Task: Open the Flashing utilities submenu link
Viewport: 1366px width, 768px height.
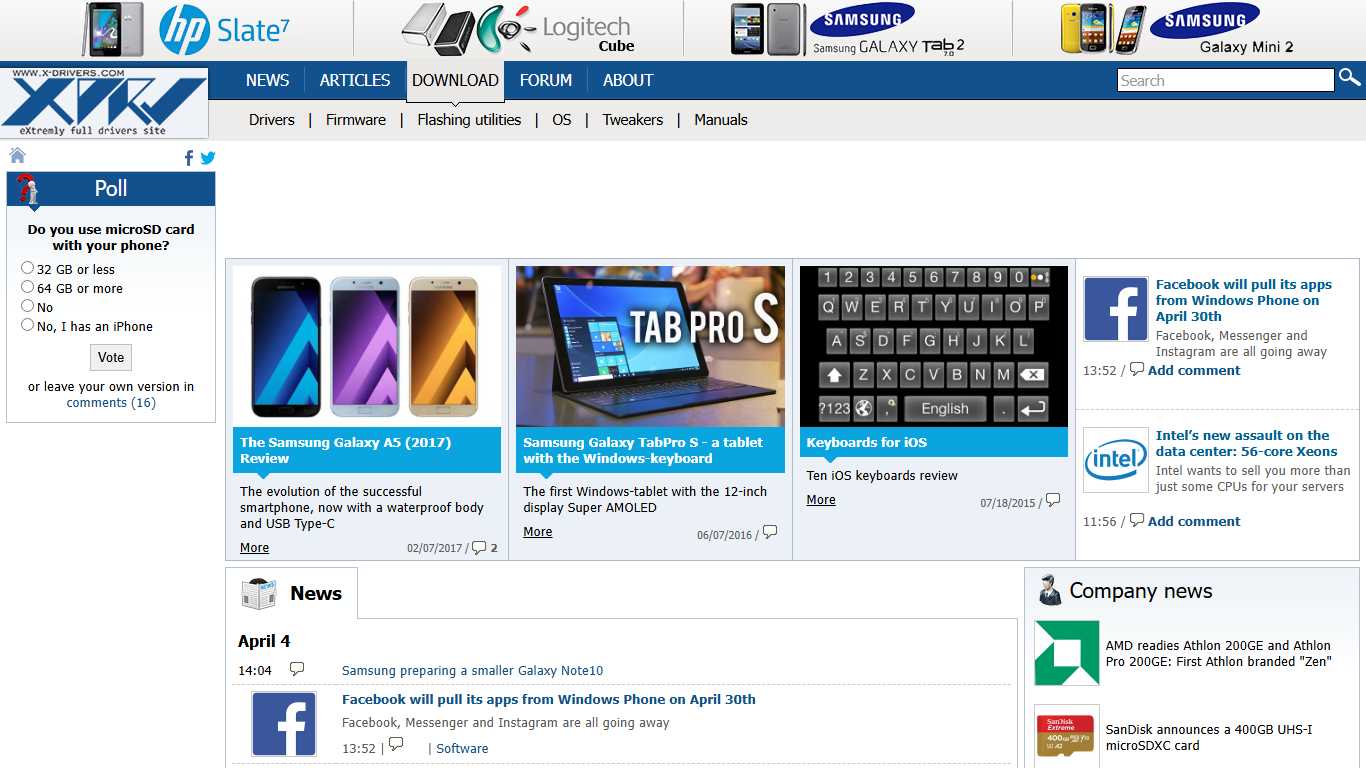Action: coord(469,119)
